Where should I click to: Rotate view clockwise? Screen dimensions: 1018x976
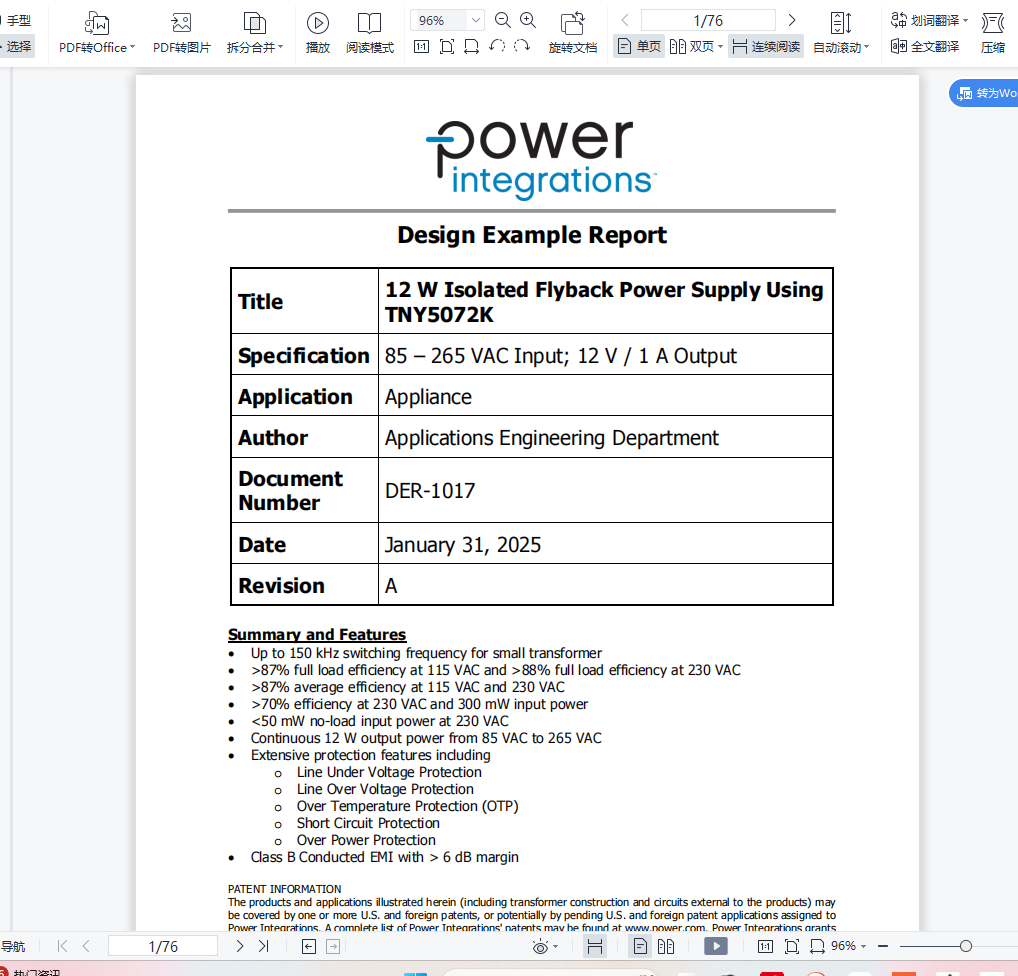522,47
